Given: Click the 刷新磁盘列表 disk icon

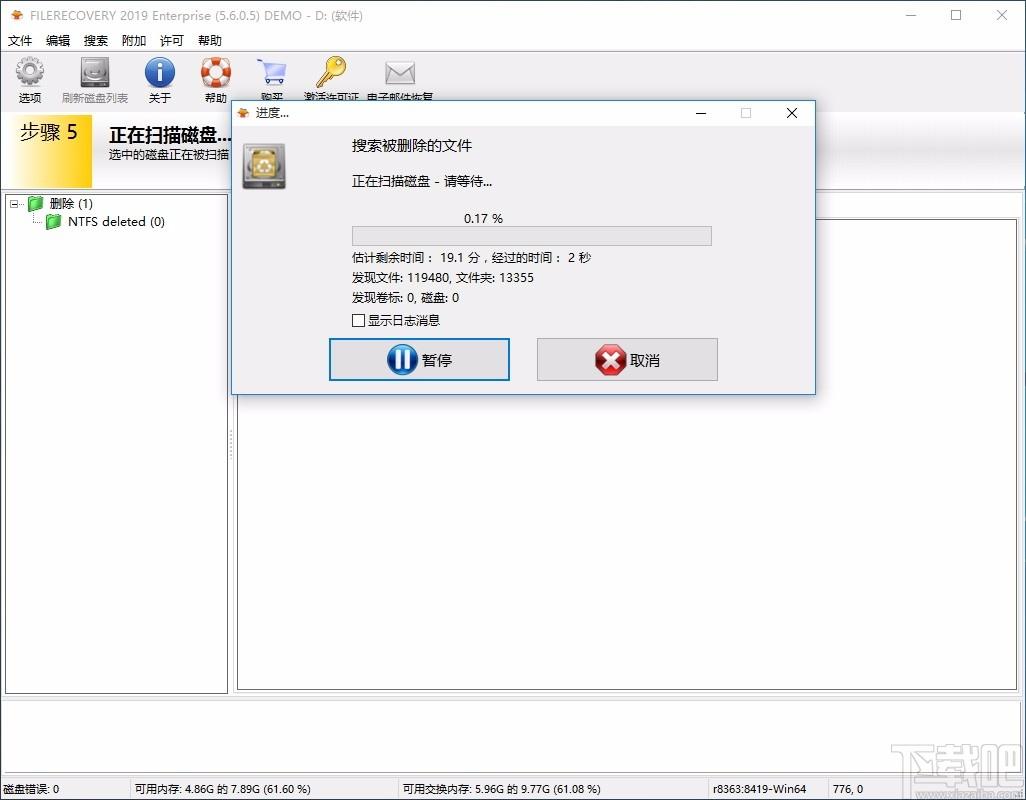Looking at the screenshot, I should click(x=95, y=72).
